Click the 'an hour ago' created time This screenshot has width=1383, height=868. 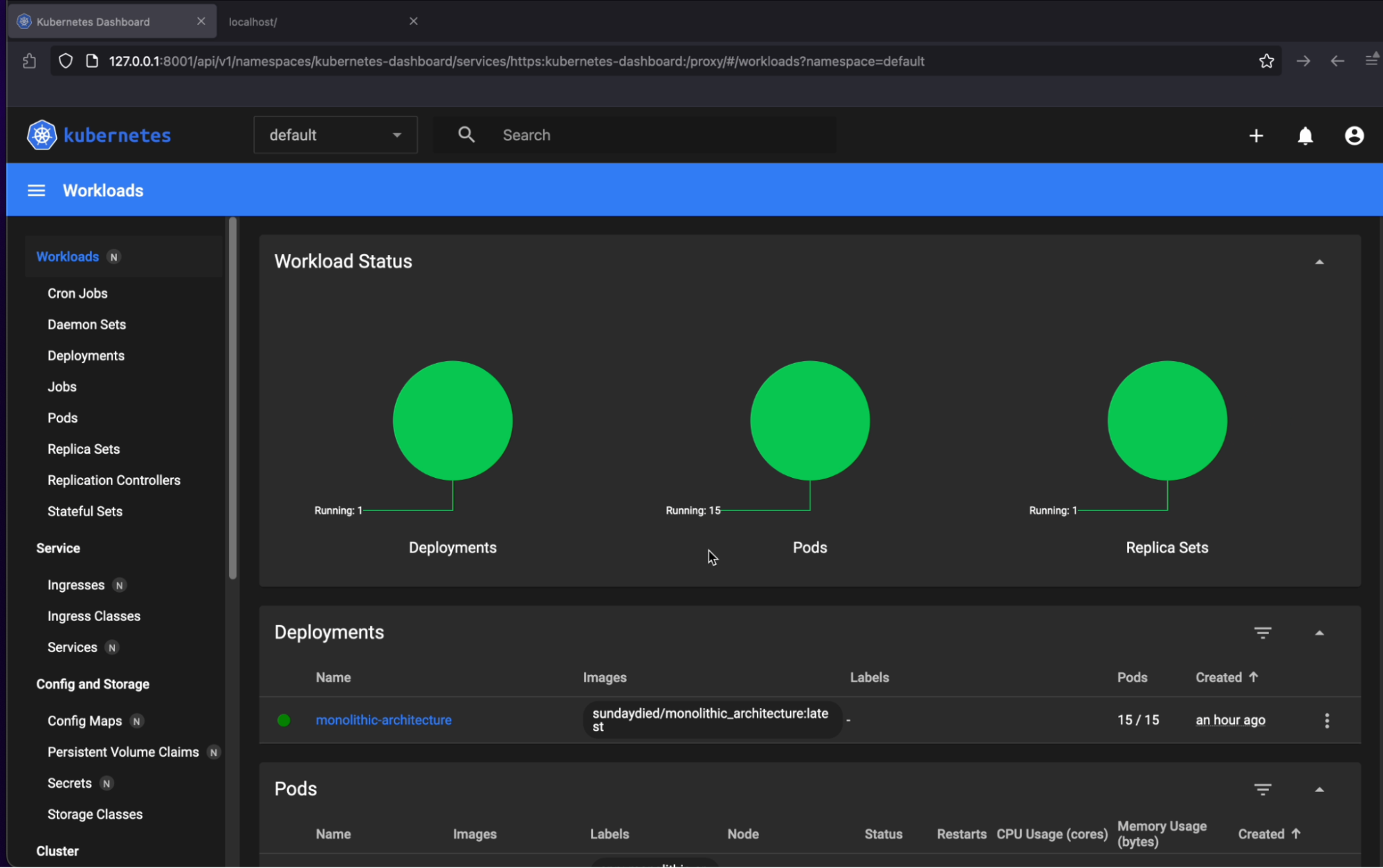coord(1230,720)
